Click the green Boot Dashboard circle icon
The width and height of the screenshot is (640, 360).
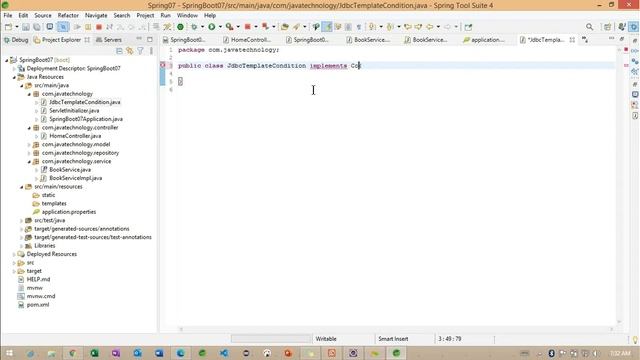[180, 27]
